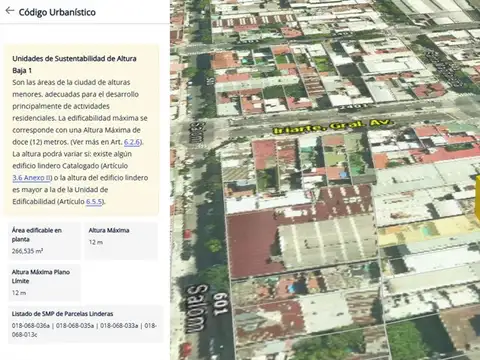Select the Altura Máxima card
Image resolution: width=480 pixels, height=360 pixels.
point(121,241)
